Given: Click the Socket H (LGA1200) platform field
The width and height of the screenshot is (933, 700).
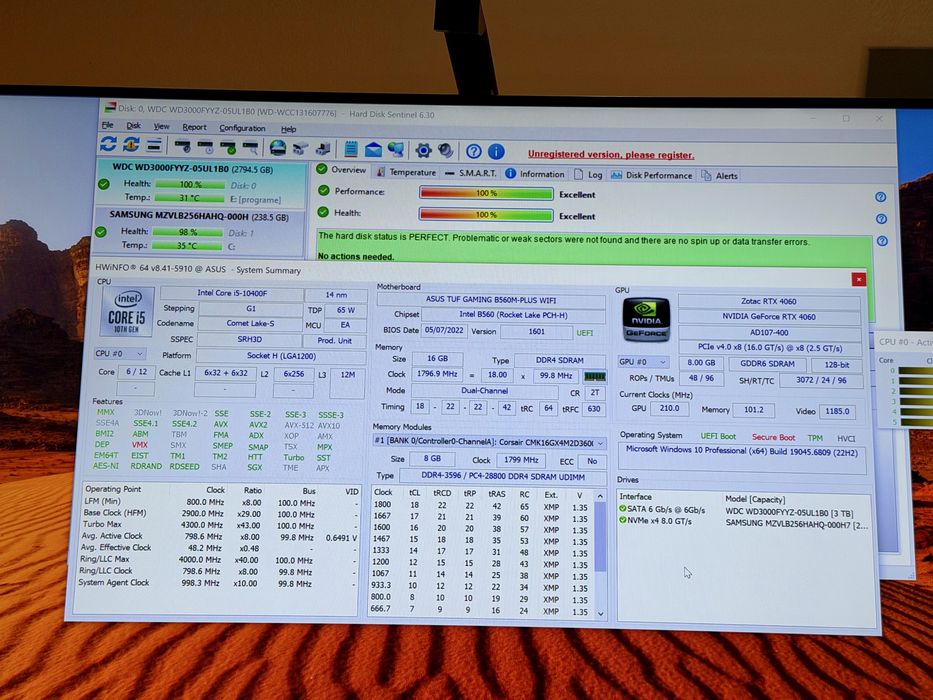Looking at the screenshot, I should (281, 356).
